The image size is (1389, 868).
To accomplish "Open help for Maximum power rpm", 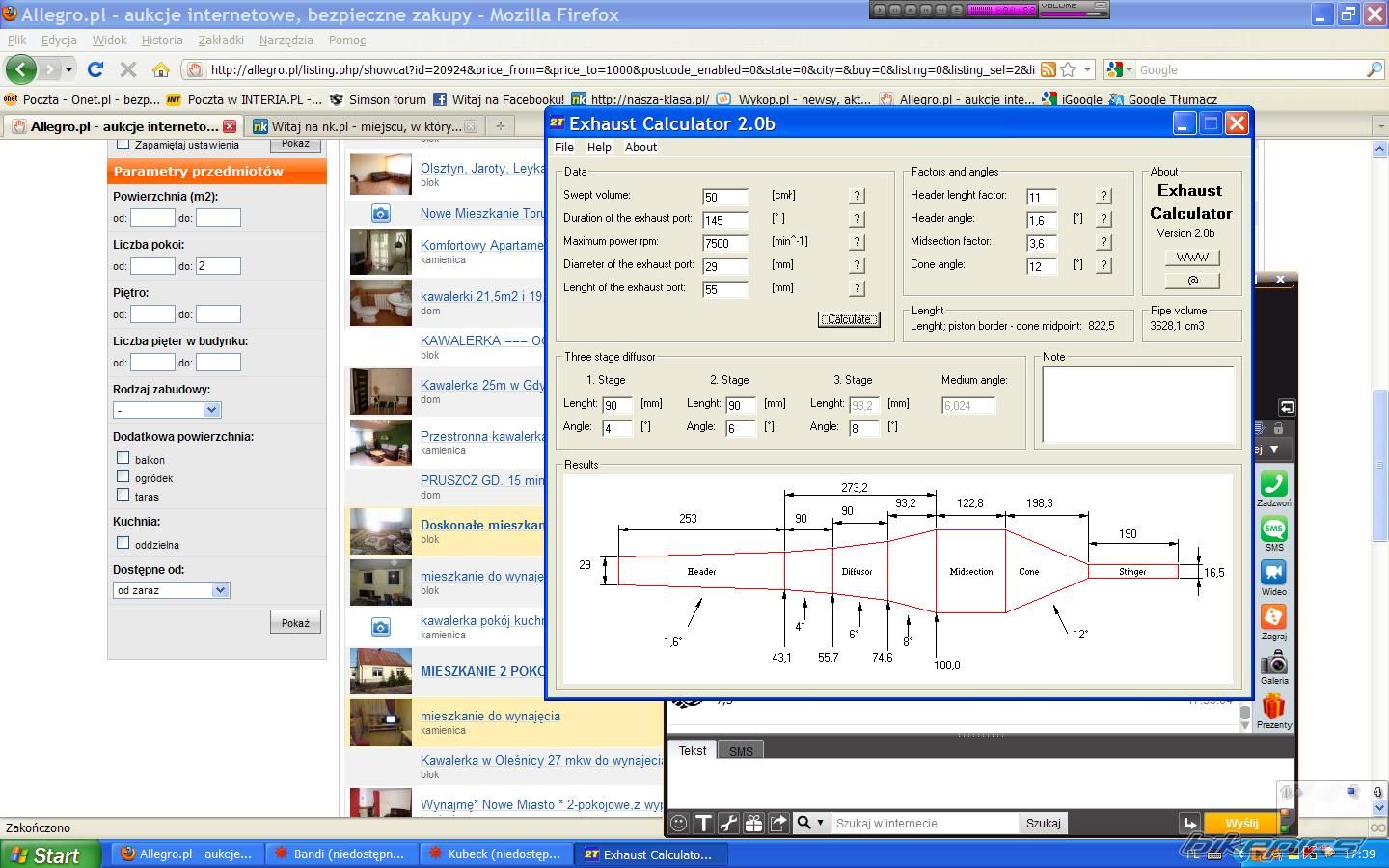I will [x=857, y=242].
